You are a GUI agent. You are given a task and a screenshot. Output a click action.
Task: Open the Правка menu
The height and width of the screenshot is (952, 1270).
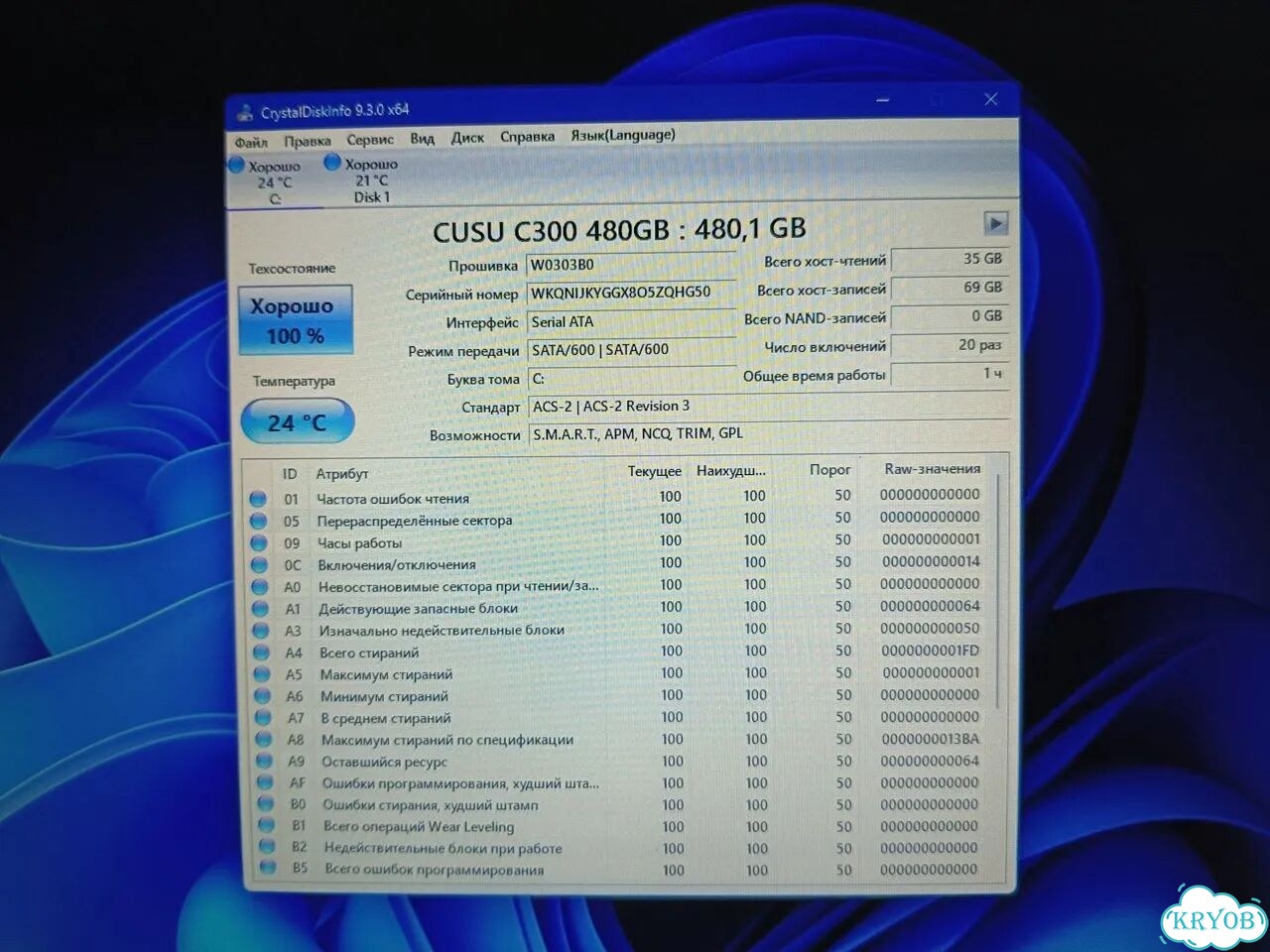(x=308, y=141)
